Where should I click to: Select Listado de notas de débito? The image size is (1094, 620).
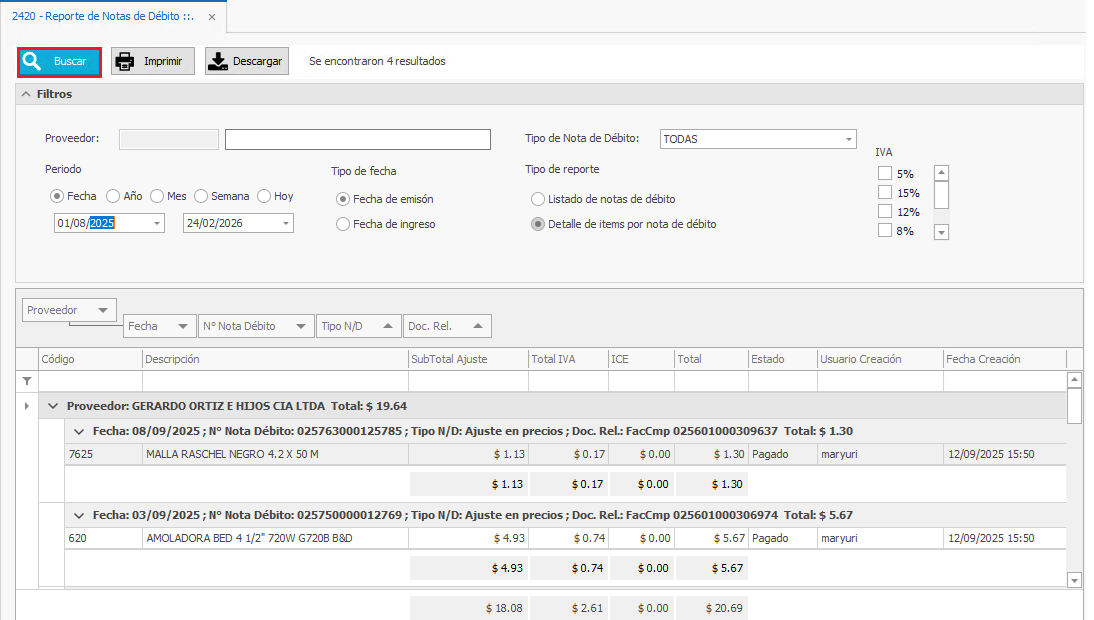(x=538, y=199)
